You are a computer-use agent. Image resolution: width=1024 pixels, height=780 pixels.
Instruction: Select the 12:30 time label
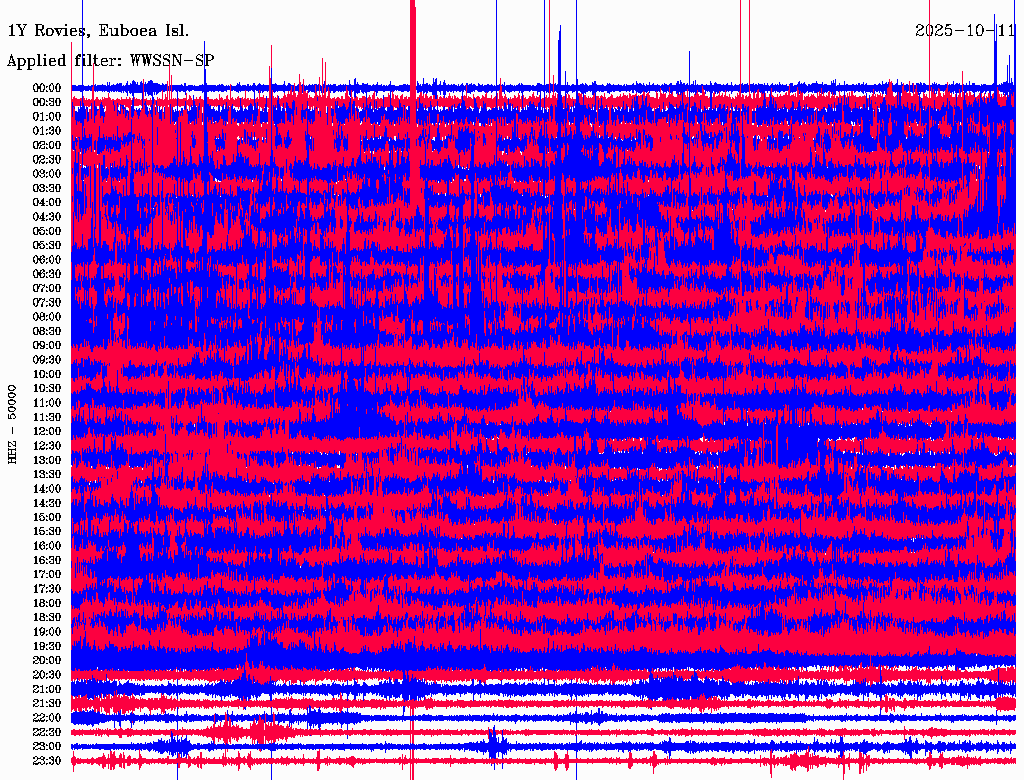pyautogui.click(x=47, y=446)
